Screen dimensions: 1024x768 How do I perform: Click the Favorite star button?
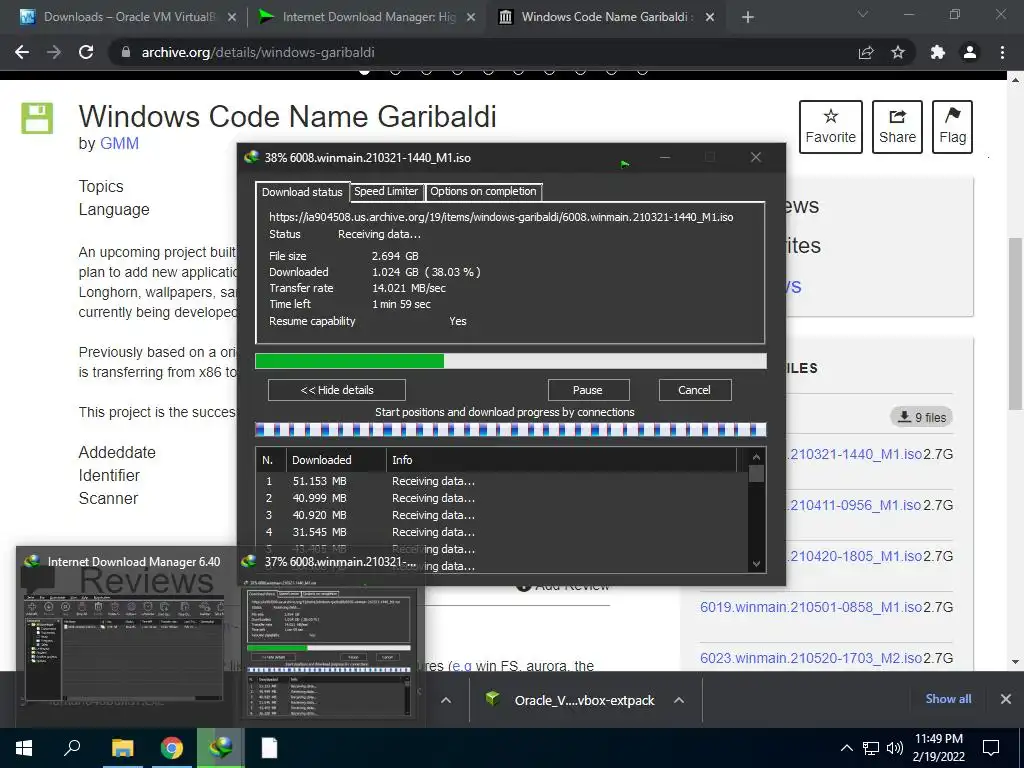click(831, 127)
